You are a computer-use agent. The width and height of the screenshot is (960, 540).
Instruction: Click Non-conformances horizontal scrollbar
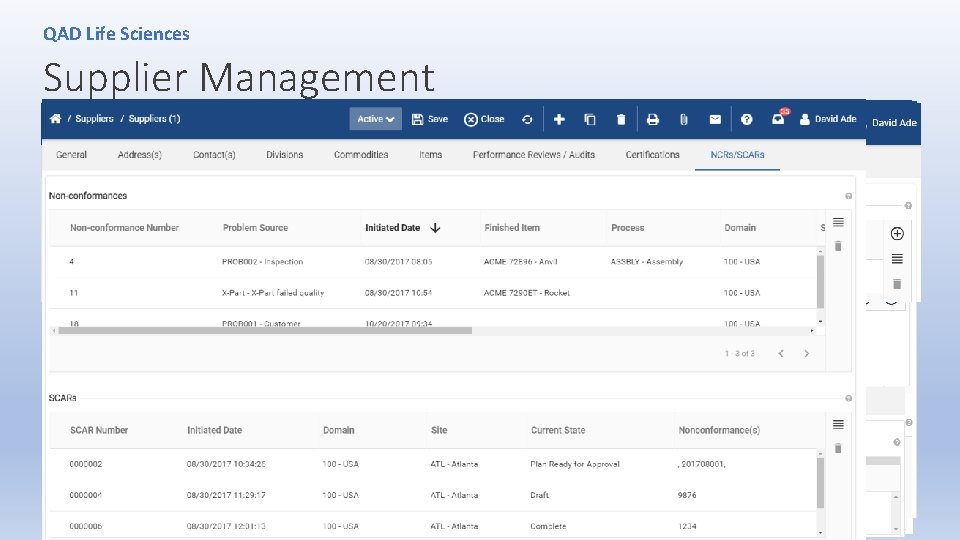tap(265, 331)
